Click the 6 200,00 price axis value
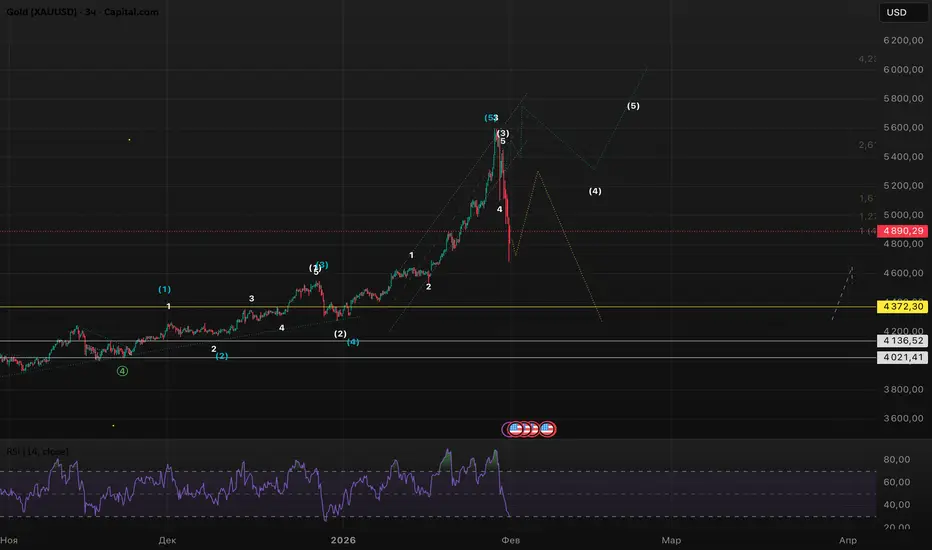The height and width of the screenshot is (550, 932). [903, 40]
